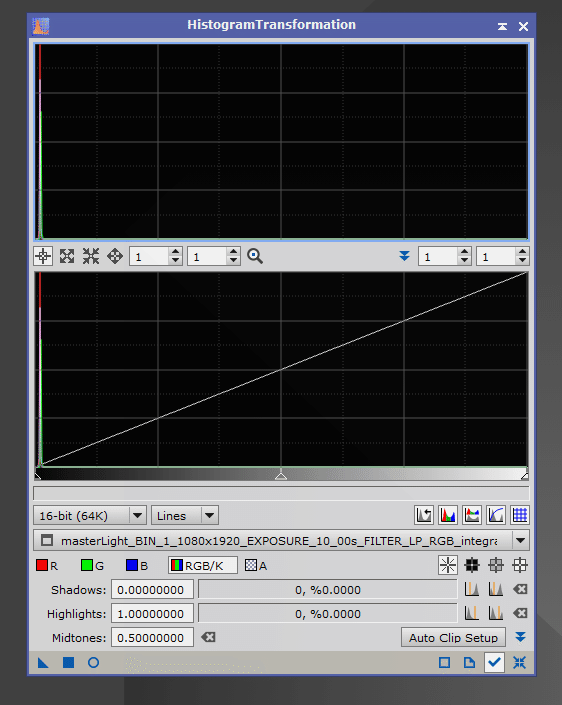Screen dimensions: 562x705
Task: Click the second shadows auto zero icon
Action: pyautogui.click(x=496, y=589)
